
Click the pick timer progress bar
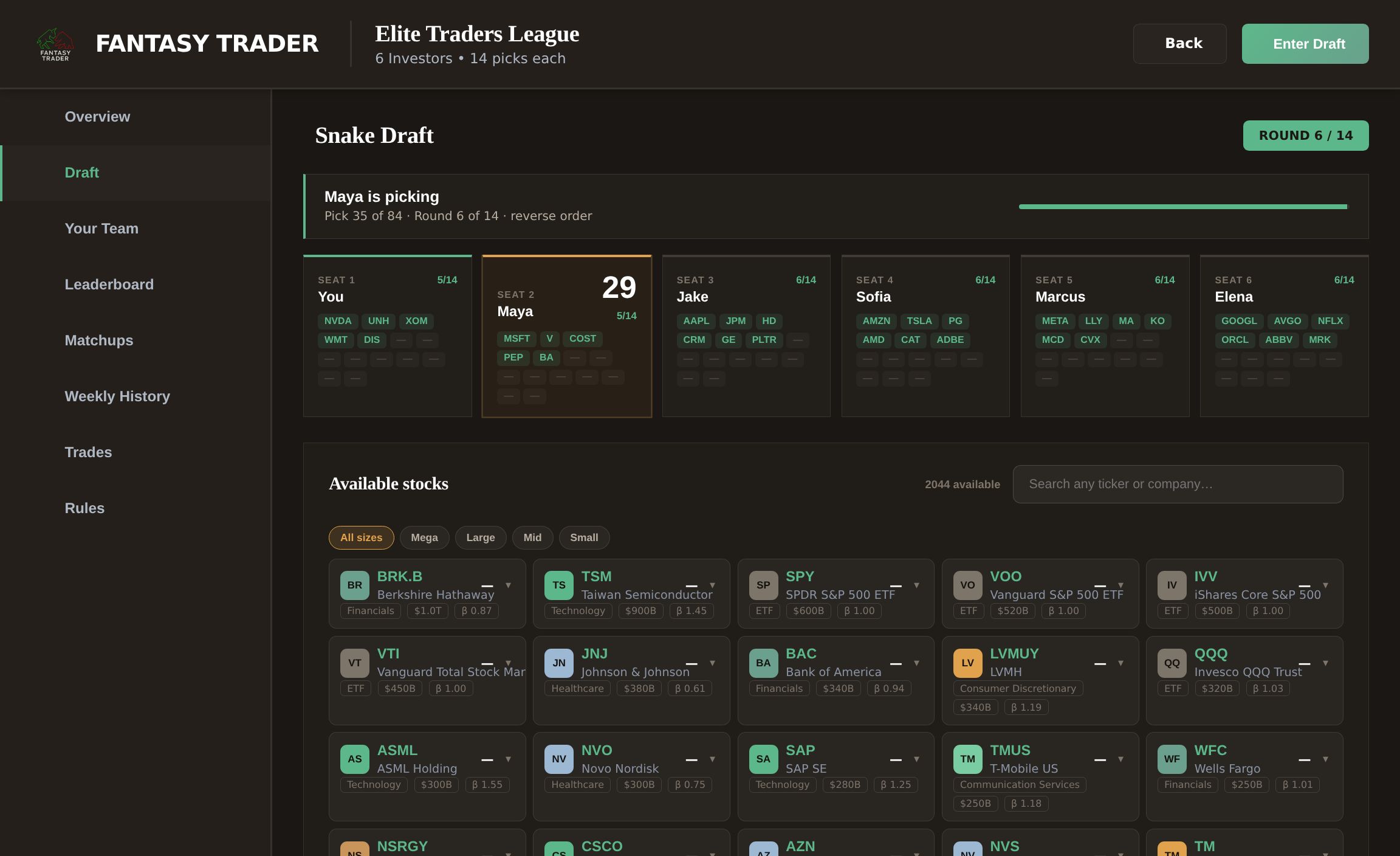[1183, 207]
